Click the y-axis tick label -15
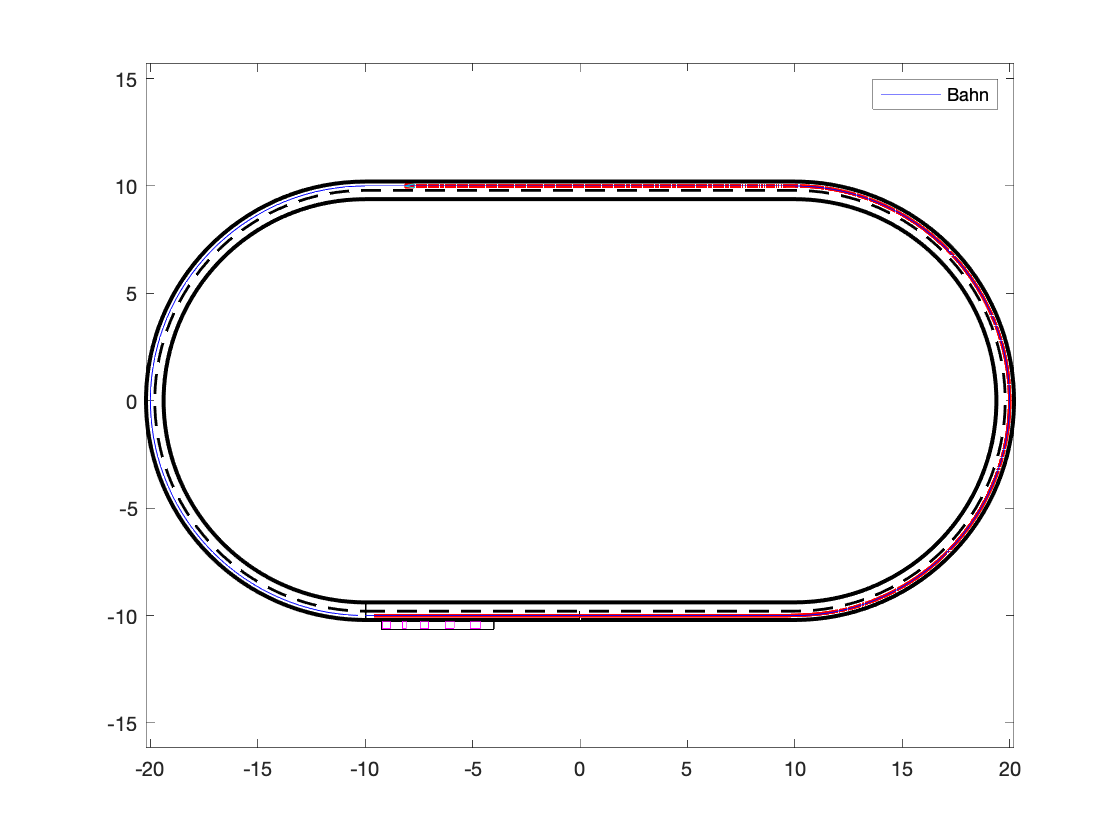The image size is (1120, 840). (x=124, y=723)
